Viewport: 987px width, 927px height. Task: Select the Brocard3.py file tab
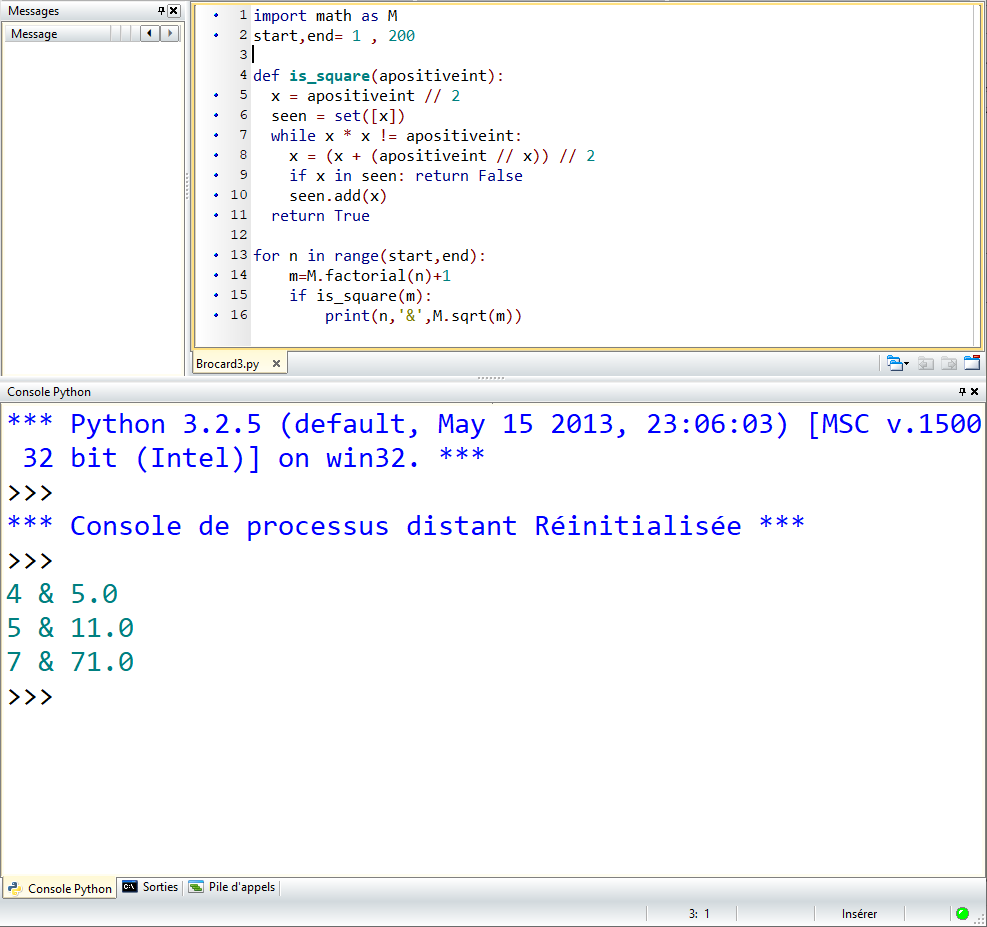tap(227, 364)
